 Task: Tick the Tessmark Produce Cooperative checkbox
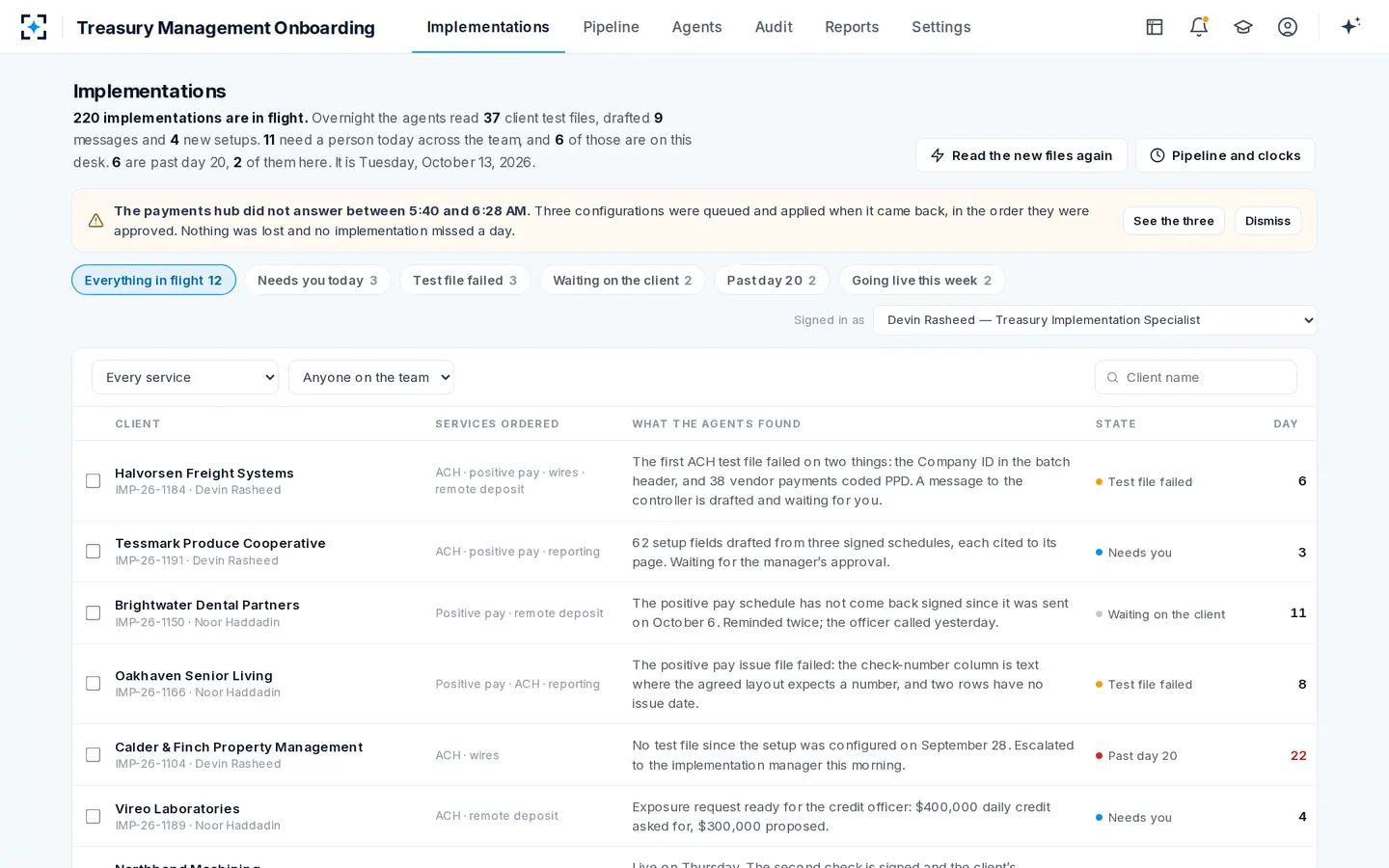click(94, 552)
